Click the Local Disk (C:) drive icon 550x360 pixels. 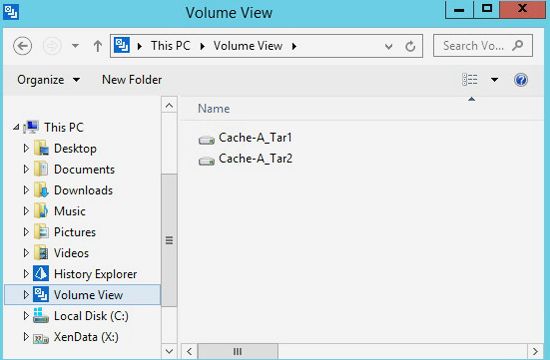pos(41,315)
